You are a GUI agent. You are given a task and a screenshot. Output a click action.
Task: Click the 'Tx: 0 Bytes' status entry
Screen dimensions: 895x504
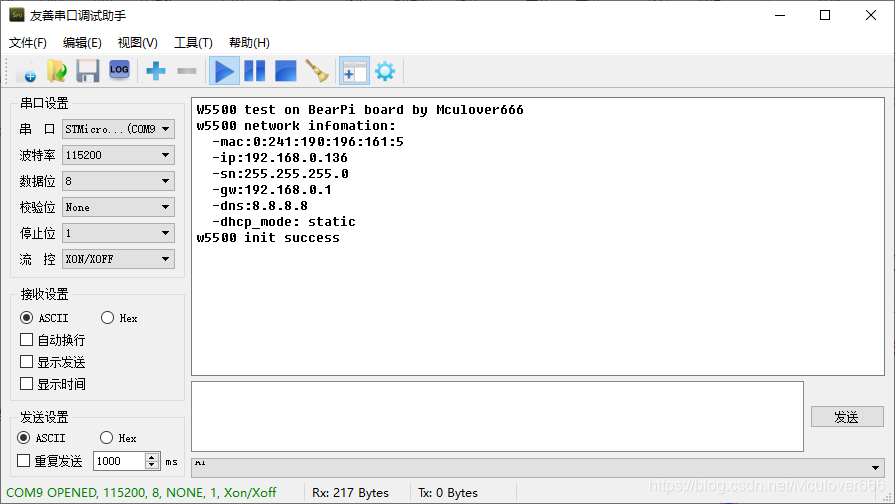pyautogui.click(x=448, y=493)
